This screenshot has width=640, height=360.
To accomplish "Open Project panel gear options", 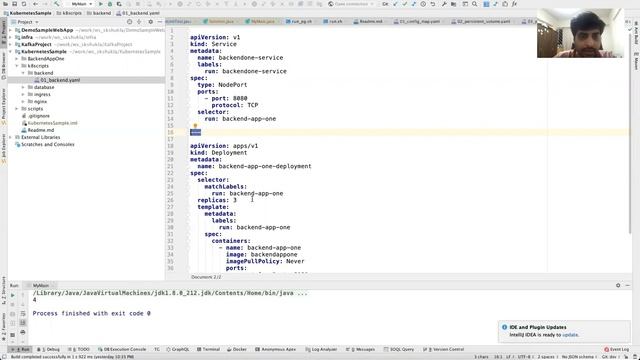I will pyautogui.click(x=150, y=22).
